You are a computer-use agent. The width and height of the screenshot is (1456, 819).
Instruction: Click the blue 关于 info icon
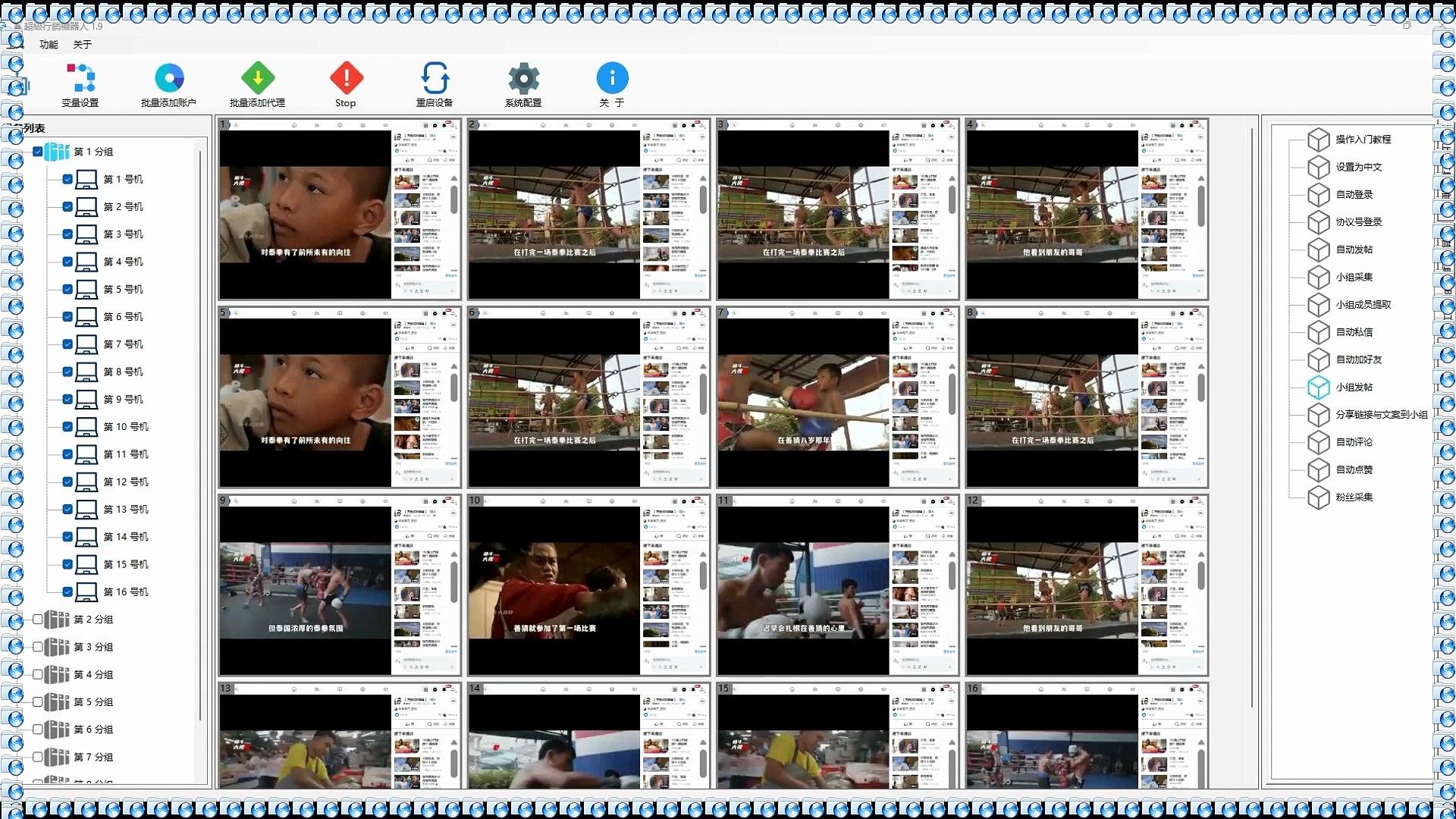coord(612,78)
